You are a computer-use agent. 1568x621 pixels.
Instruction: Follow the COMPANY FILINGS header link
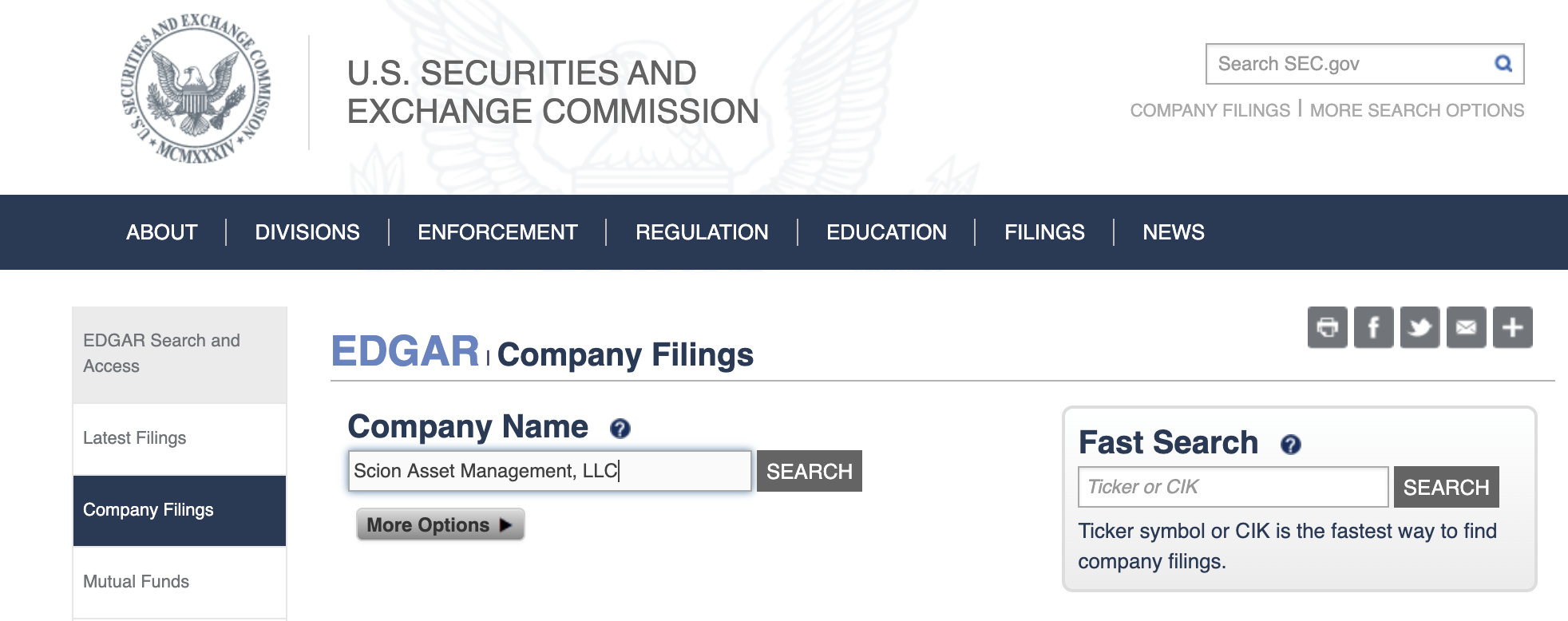tap(1210, 110)
